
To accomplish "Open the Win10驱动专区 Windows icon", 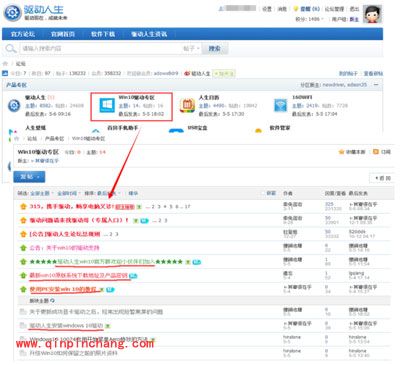I will point(107,105).
